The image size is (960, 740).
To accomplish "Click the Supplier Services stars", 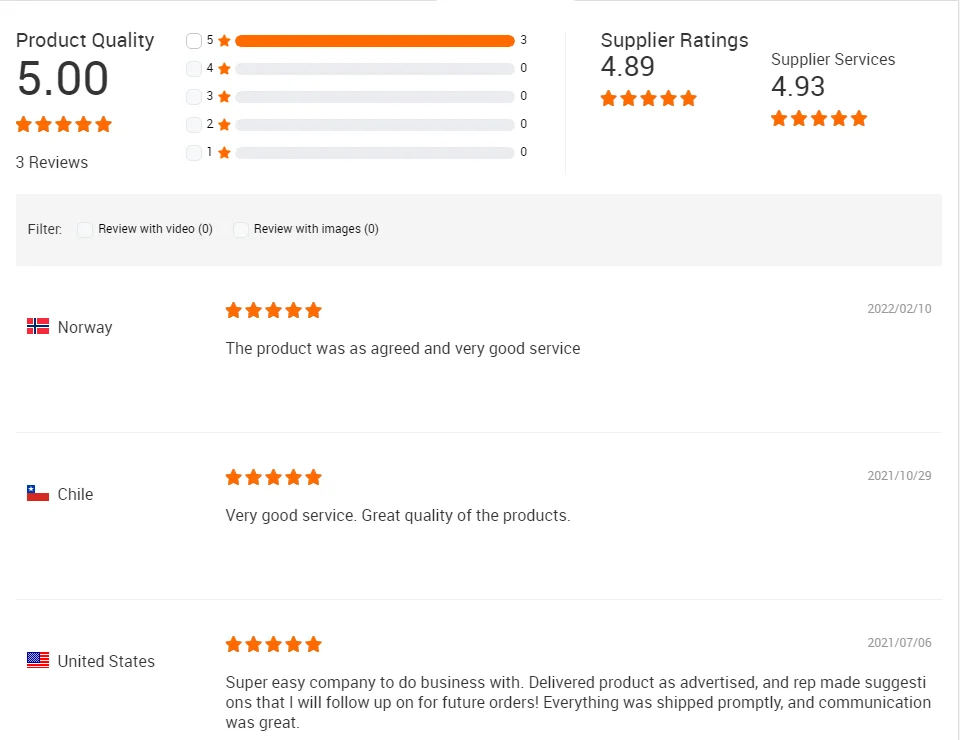I will tap(818, 119).
